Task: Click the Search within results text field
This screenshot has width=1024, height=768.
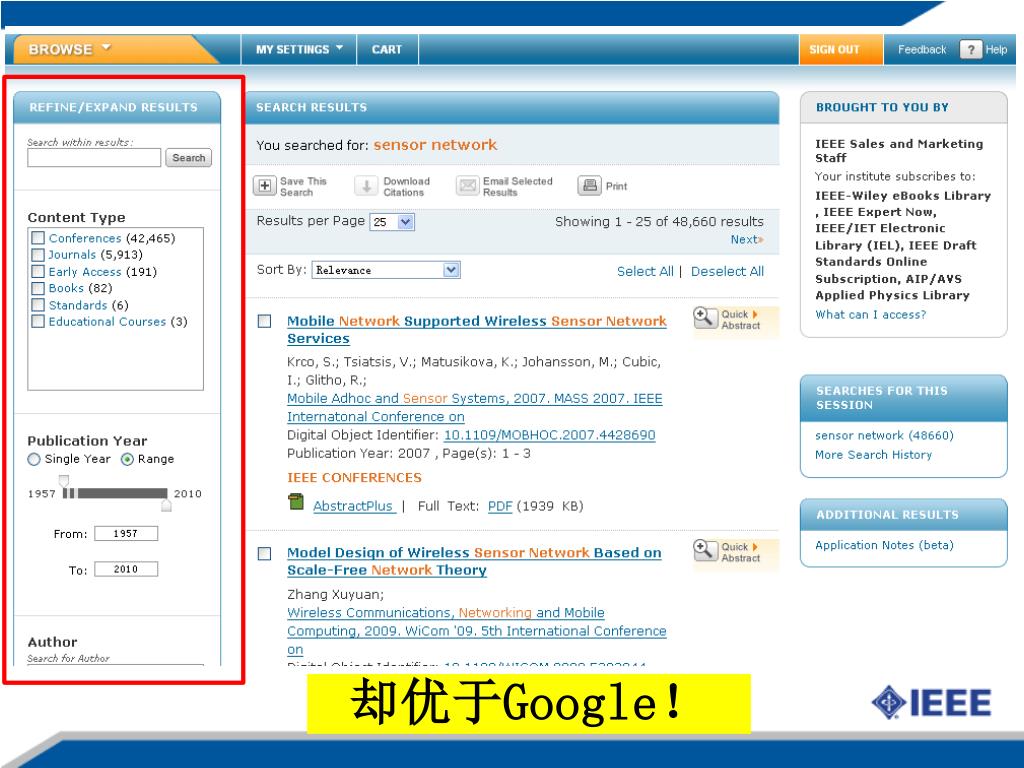Action: (94, 157)
